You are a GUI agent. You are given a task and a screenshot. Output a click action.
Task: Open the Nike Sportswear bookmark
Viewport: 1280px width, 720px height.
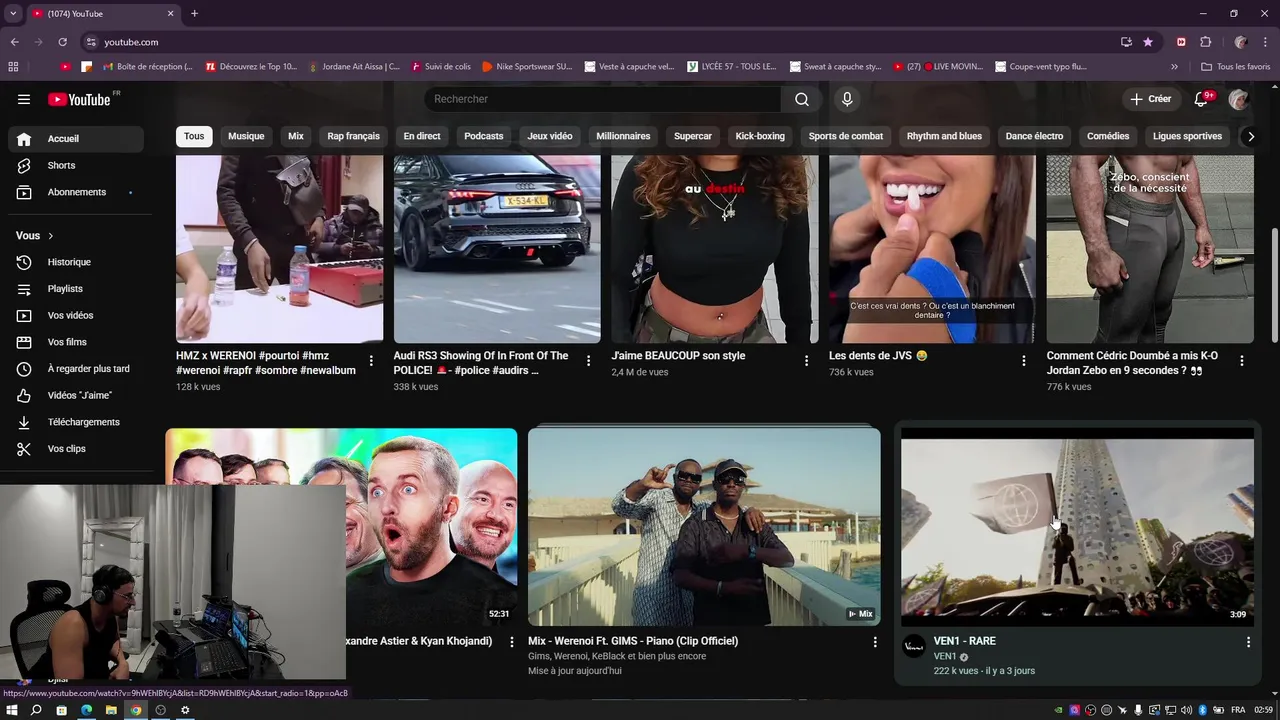527,67
